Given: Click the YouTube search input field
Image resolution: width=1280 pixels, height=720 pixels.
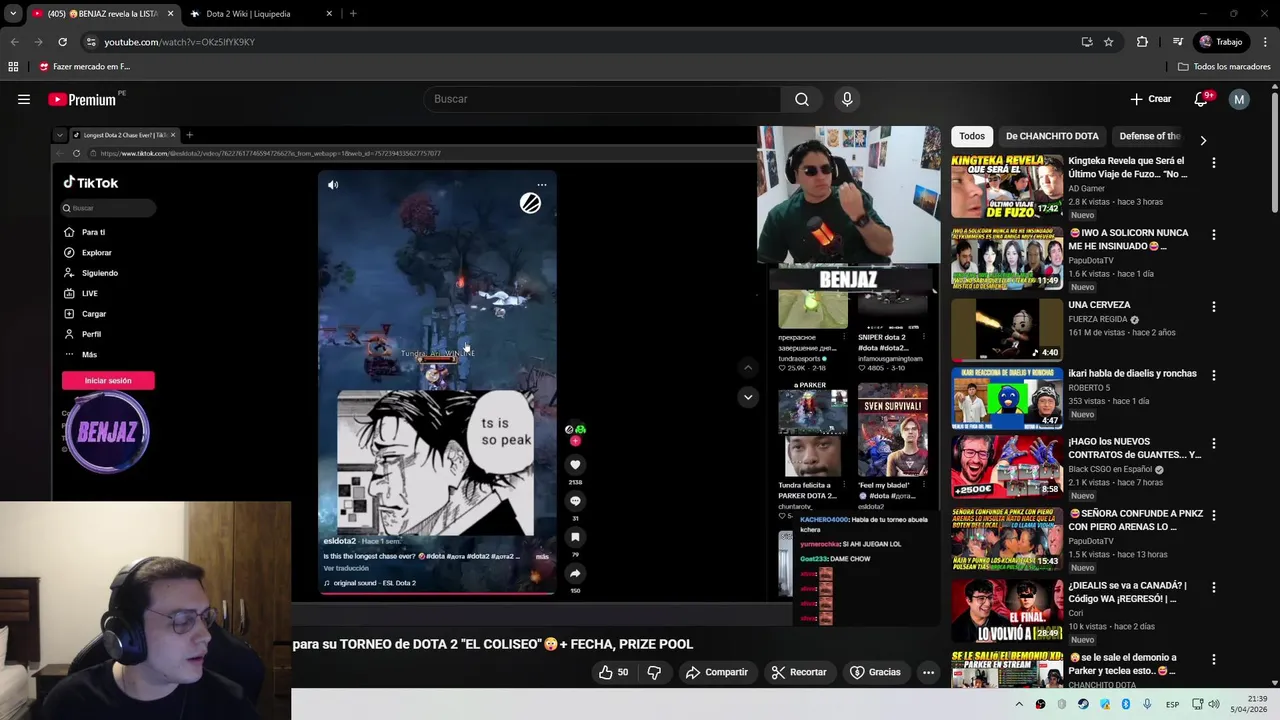Looking at the screenshot, I should pyautogui.click(x=603, y=99).
